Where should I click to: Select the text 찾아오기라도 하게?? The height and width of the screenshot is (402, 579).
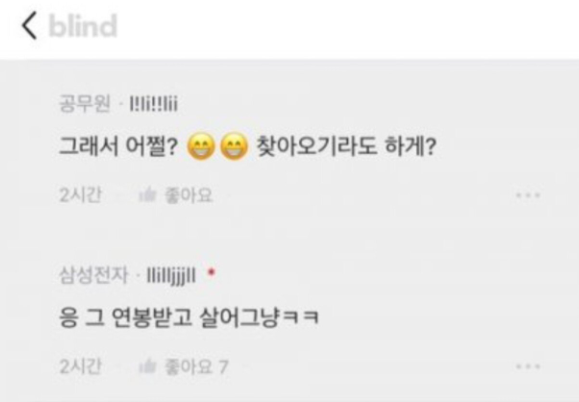(347, 146)
